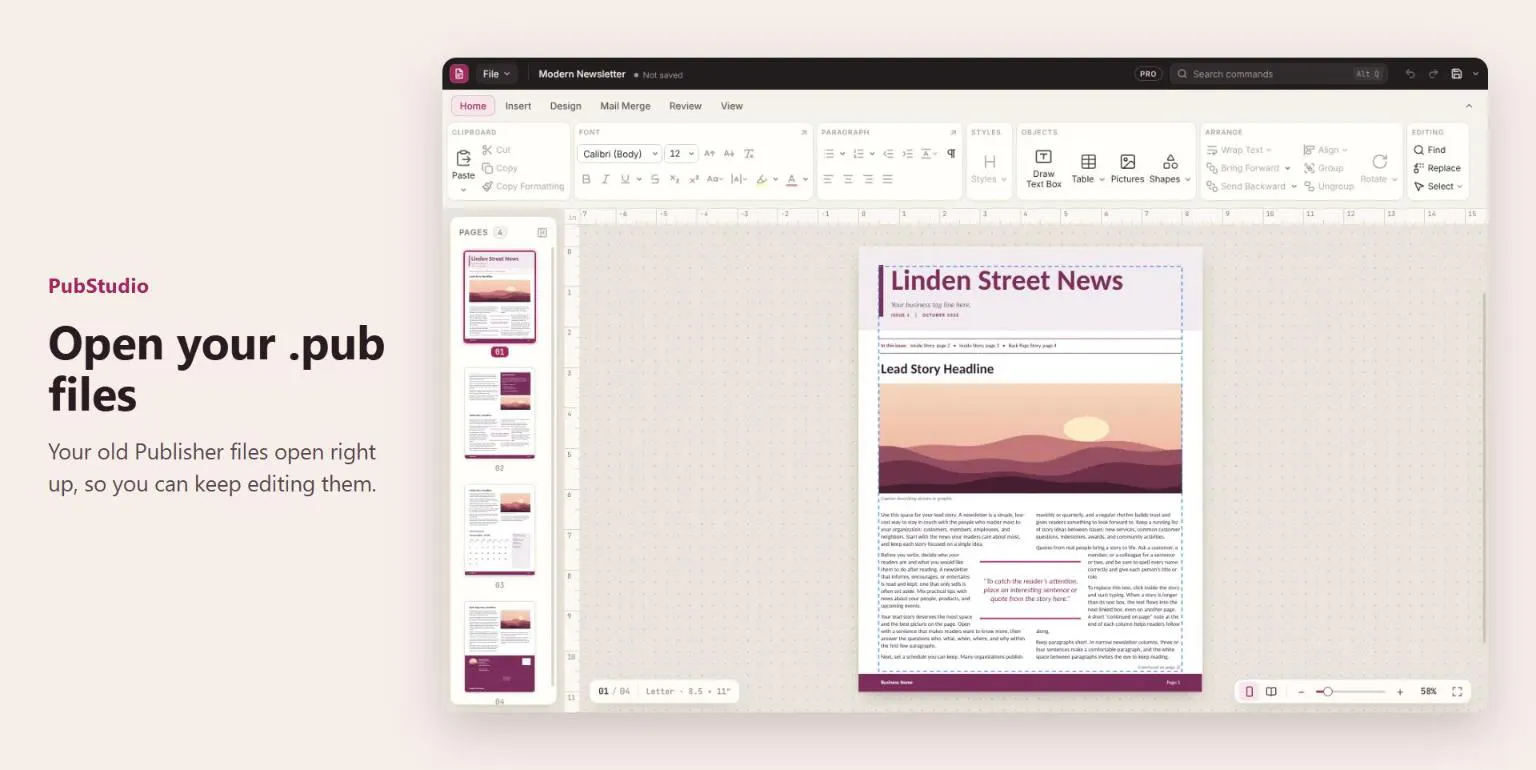Click the zoom in plus icon
This screenshot has height=770, width=1536.
tap(1400, 692)
